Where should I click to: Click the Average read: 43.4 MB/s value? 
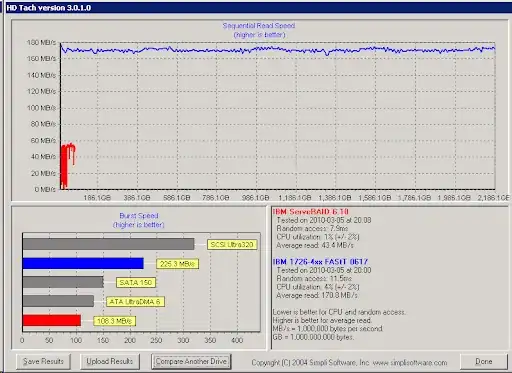[315, 245]
